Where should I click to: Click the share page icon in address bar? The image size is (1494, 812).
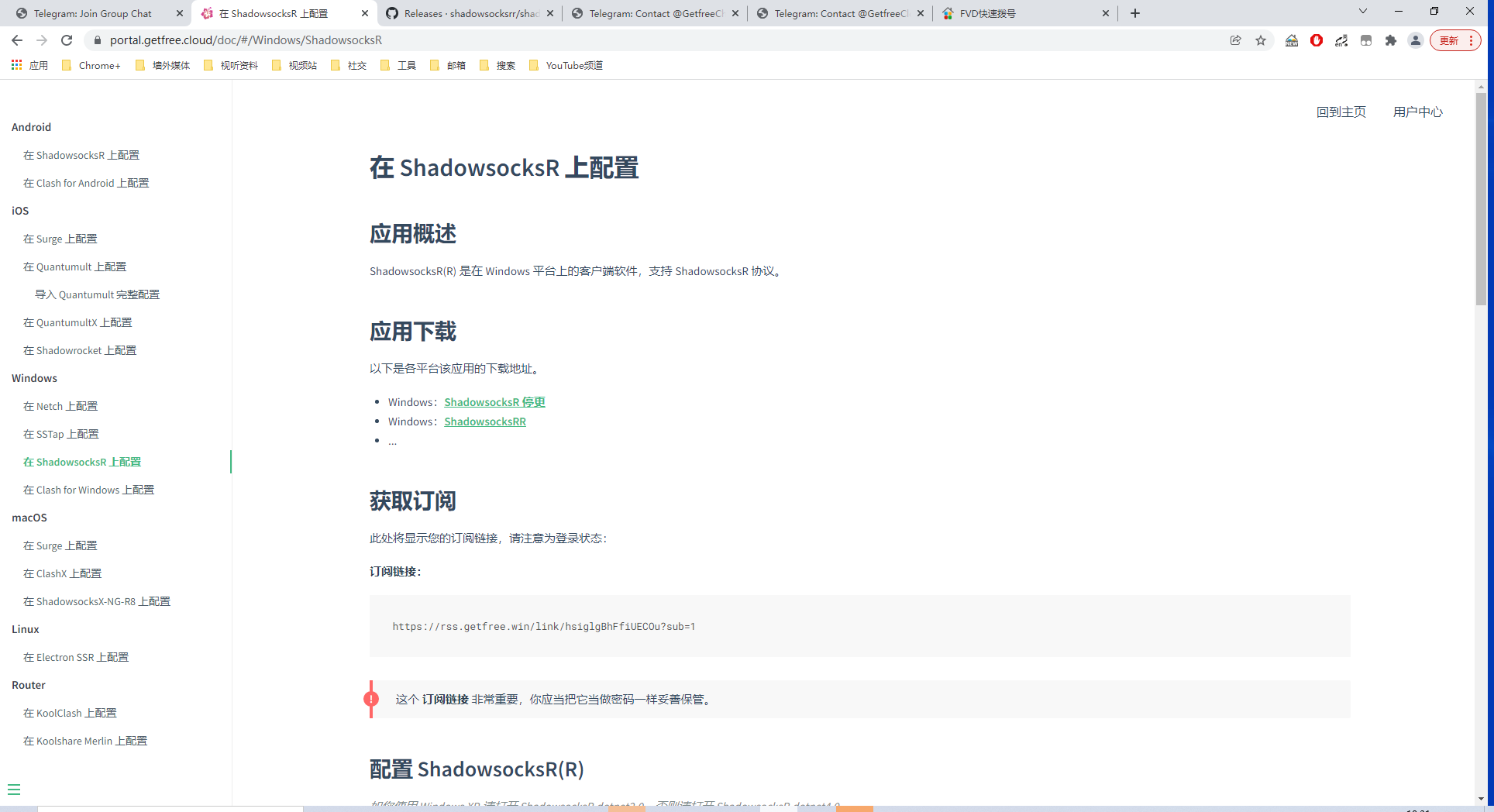point(1236,40)
